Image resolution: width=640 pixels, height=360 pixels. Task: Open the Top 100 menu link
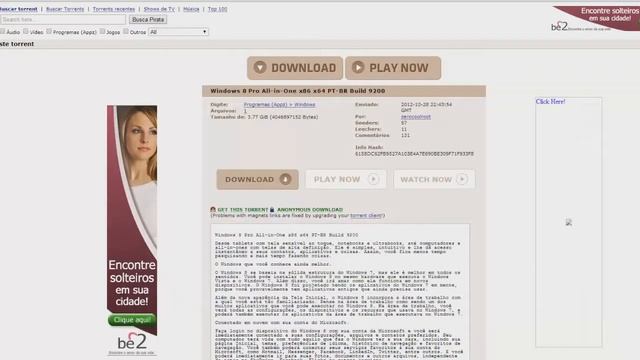pyautogui.click(x=218, y=9)
